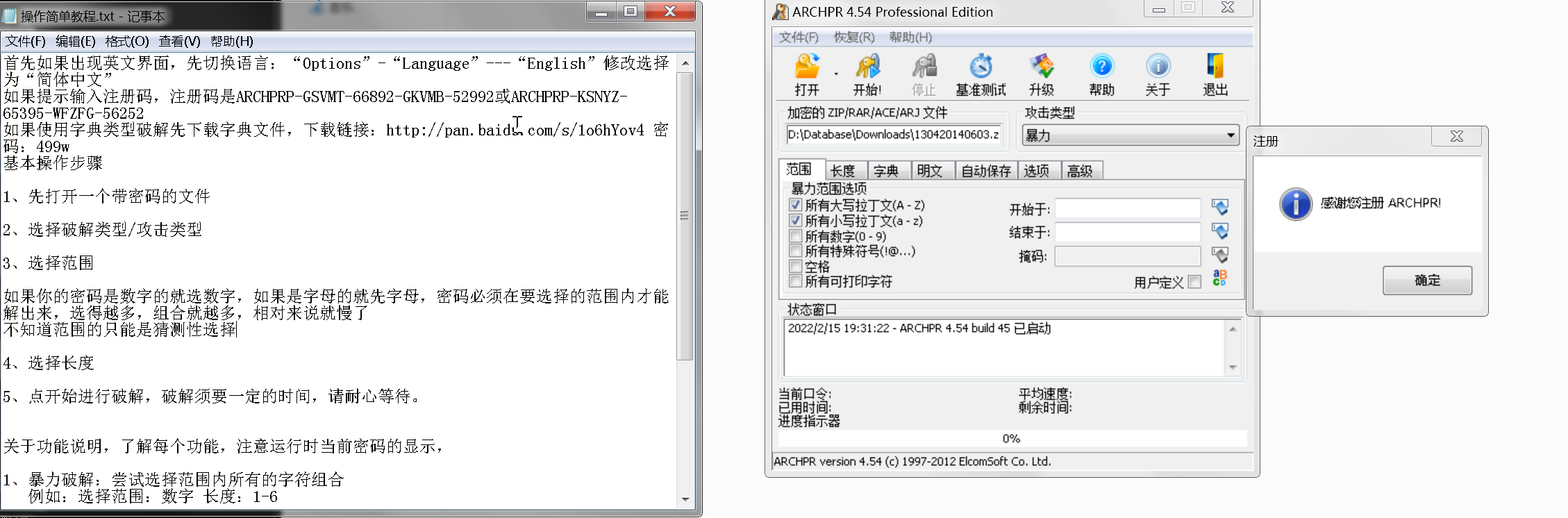This screenshot has width=1568, height=518.
Task: Click the Notepad title bar icon
Action: point(10,15)
